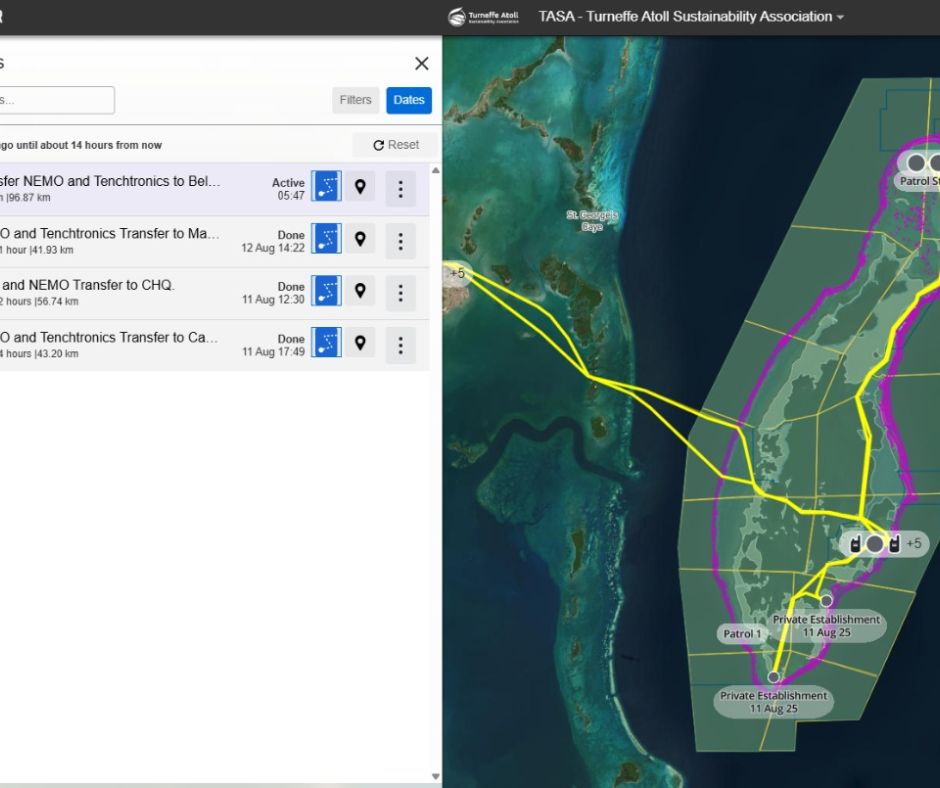940x788 pixels.
Task: Open kebab menu for Transfer to CHQ patrol
Action: tap(400, 292)
